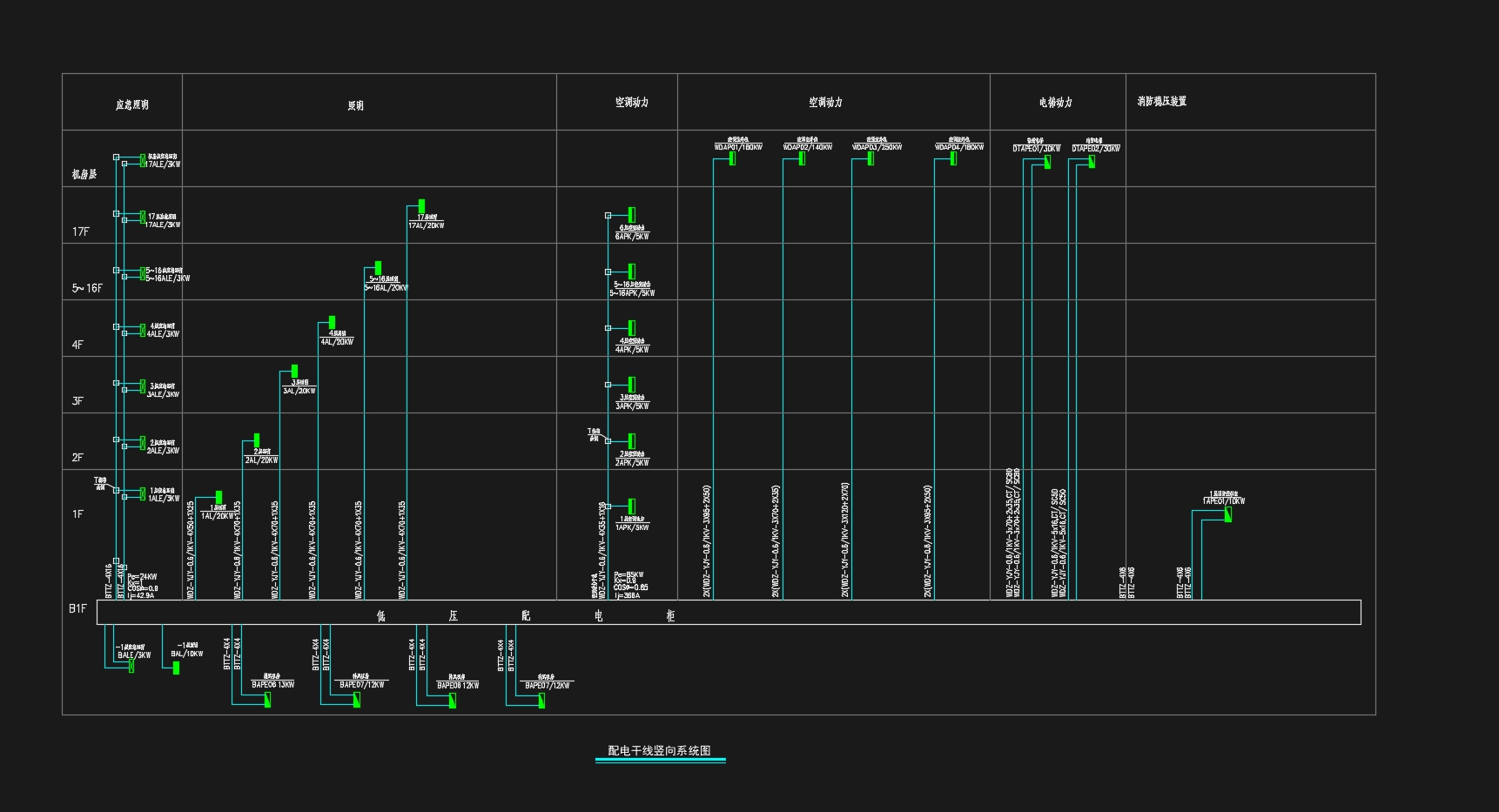Viewport: 1499px width, 812px height.
Task: Select the B1F floor label
Action: click(78, 608)
